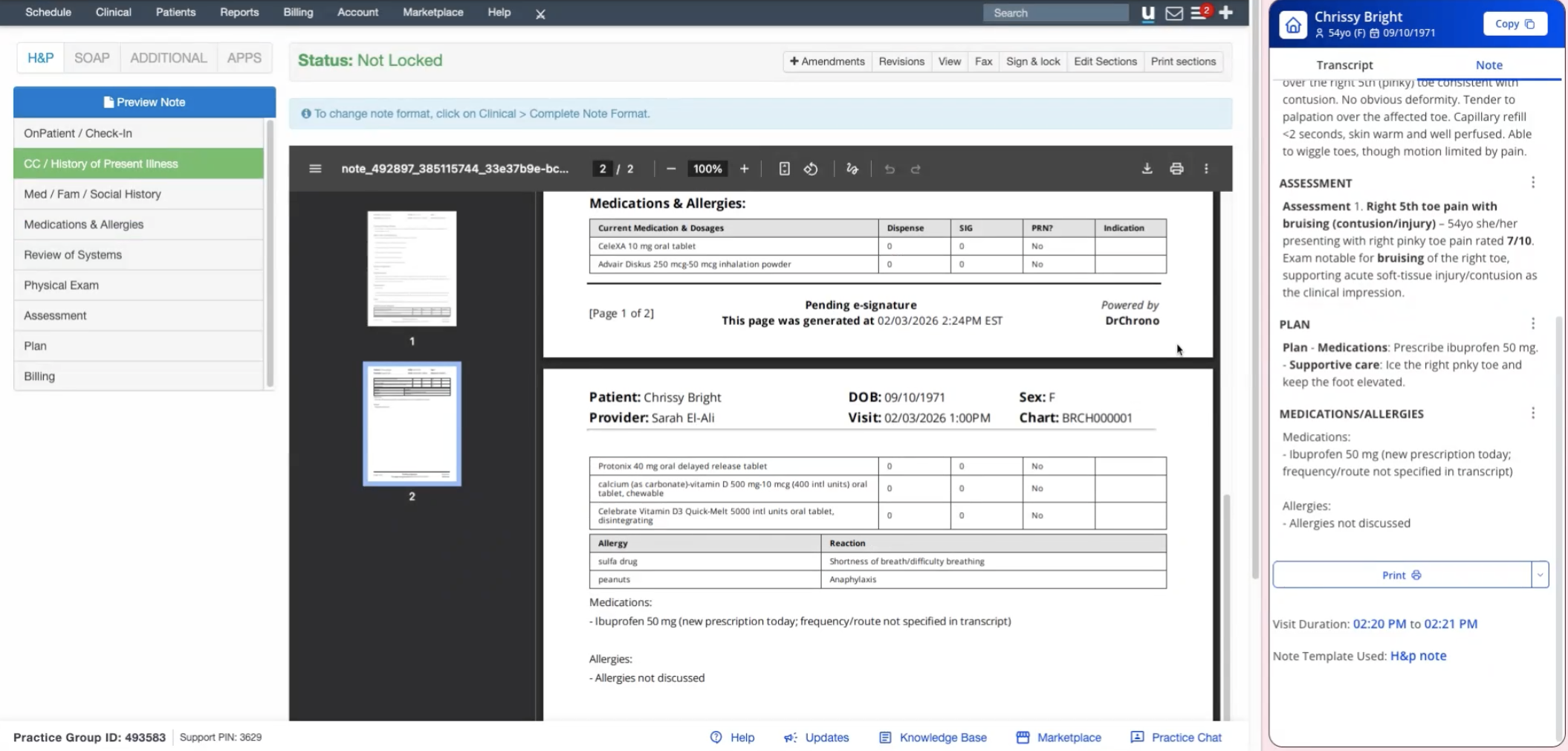Zoom in the PDF with plus icon

tap(744, 169)
